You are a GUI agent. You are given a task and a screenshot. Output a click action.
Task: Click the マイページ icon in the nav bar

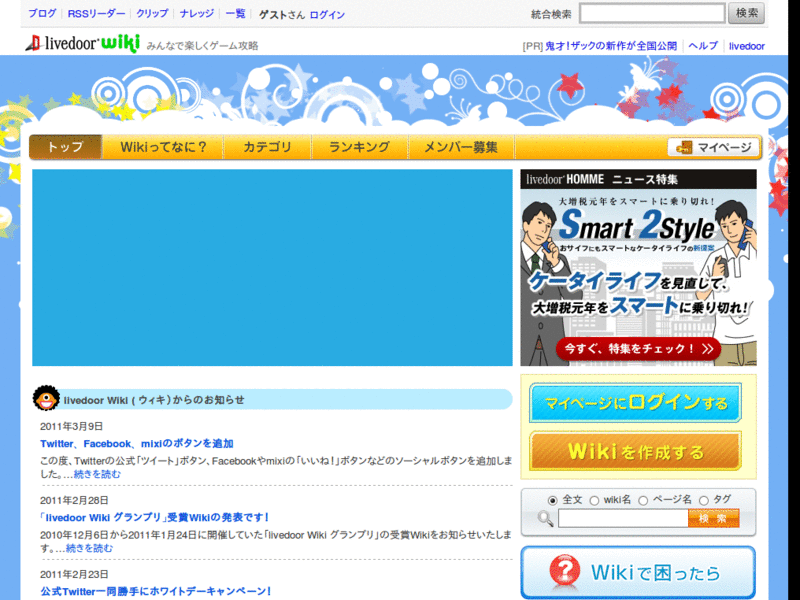[713, 147]
